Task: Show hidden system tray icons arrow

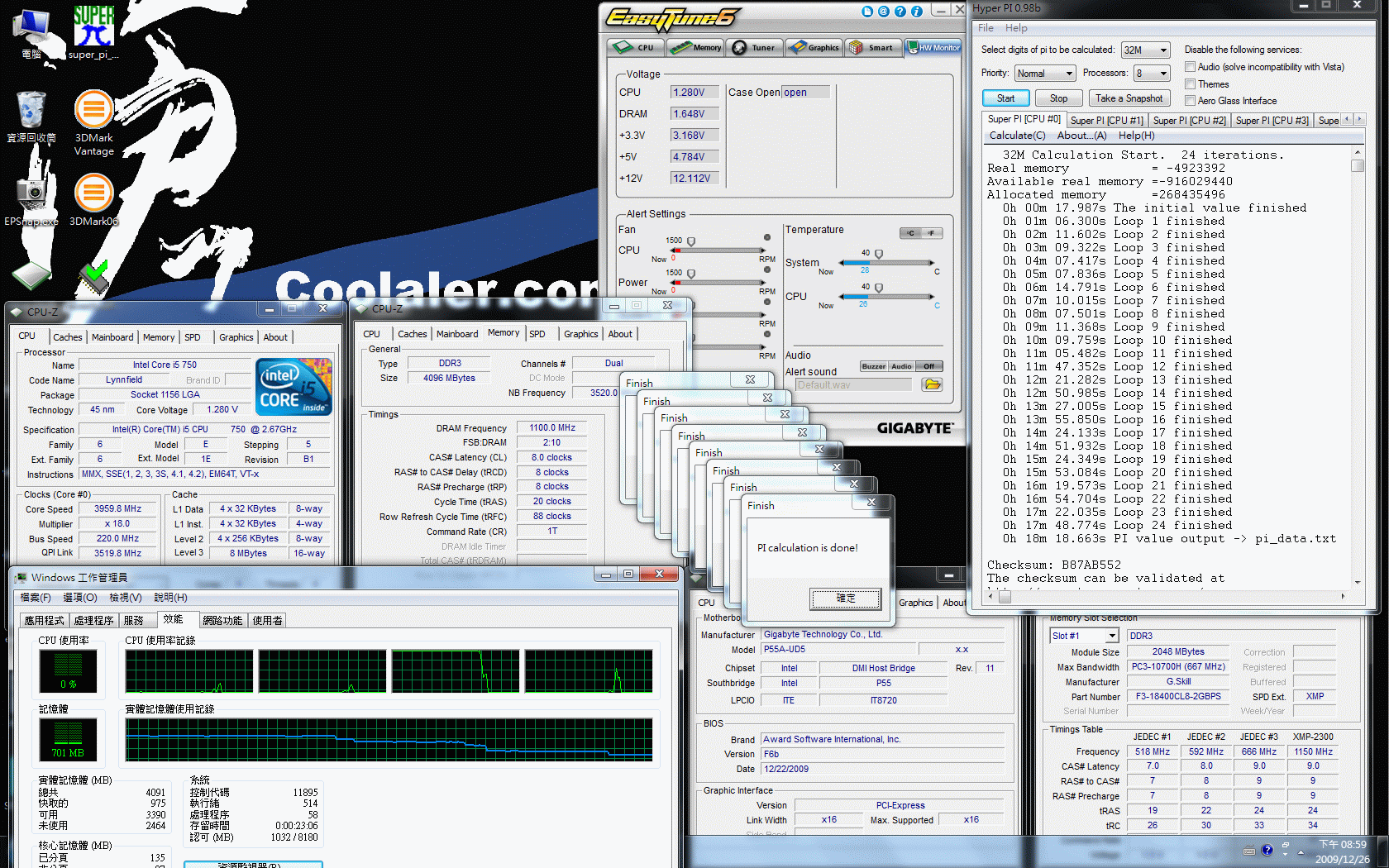Action: pos(1301,851)
